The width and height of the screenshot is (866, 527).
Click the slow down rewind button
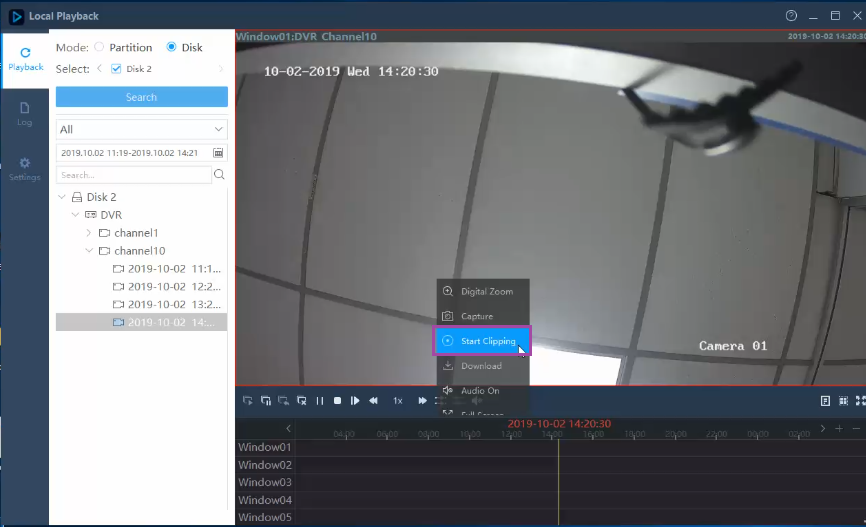pos(374,400)
